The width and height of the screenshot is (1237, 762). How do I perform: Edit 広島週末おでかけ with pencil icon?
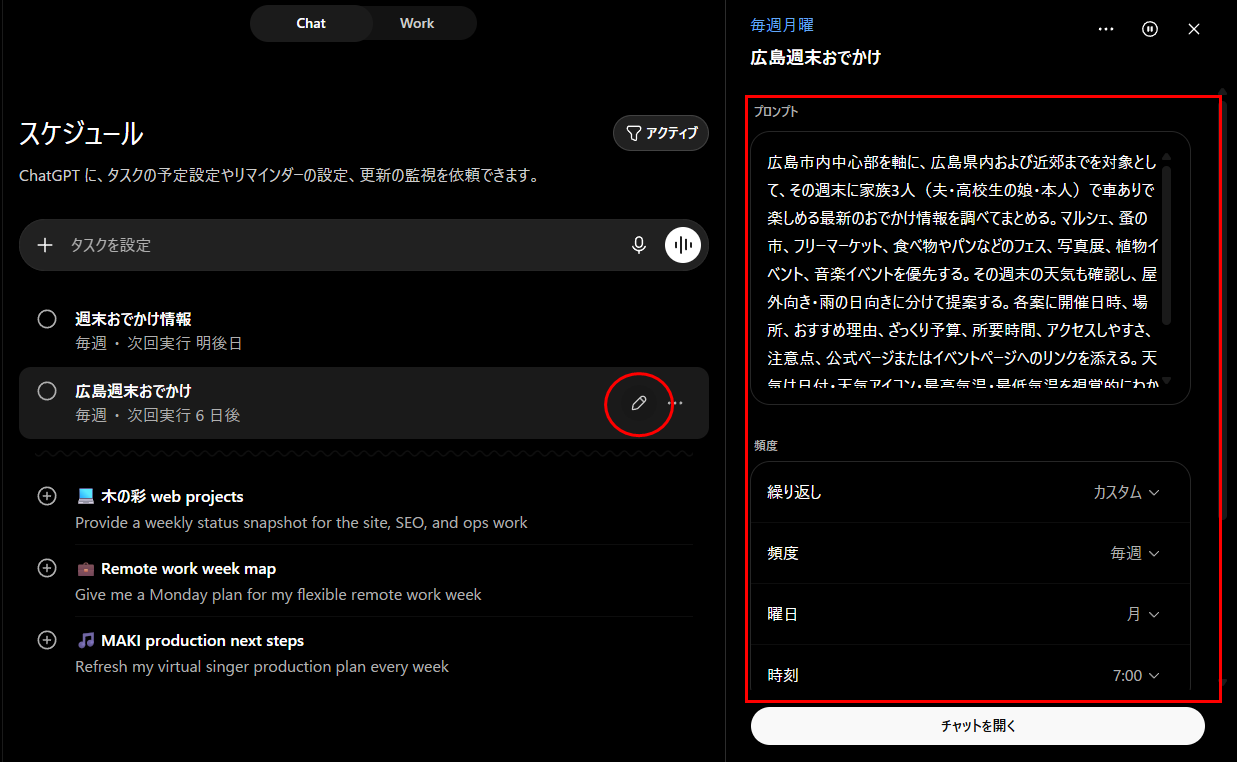pyautogui.click(x=639, y=403)
